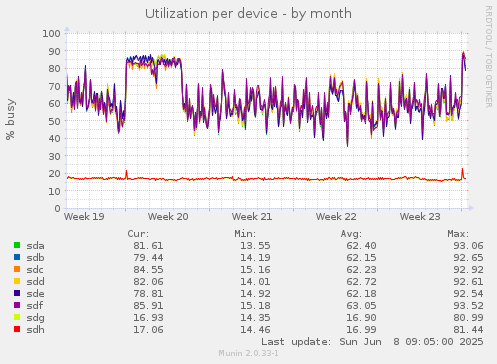Click the 'Cur:' column header
497x364 pixels.
pyautogui.click(x=138, y=234)
